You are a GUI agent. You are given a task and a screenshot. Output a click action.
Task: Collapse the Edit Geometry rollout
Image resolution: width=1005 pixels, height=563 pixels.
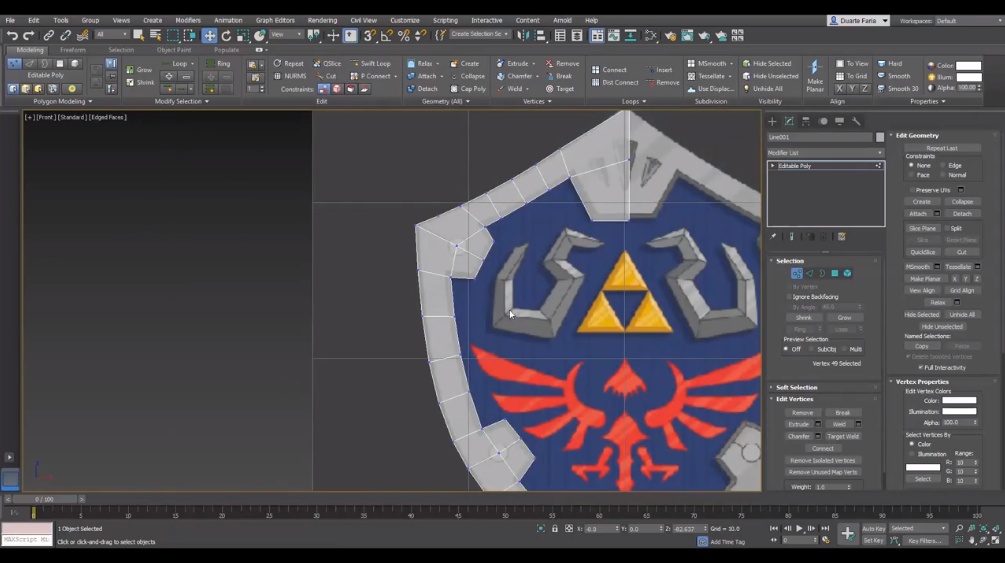[x=917, y=135]
